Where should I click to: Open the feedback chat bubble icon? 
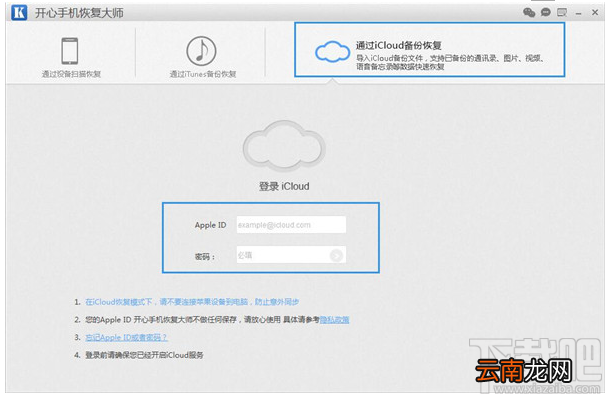coord(546,12)
